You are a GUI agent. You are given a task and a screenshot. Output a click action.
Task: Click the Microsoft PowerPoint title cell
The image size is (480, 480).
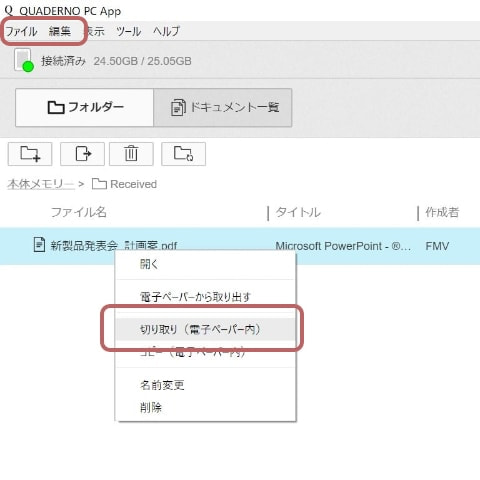343,246
